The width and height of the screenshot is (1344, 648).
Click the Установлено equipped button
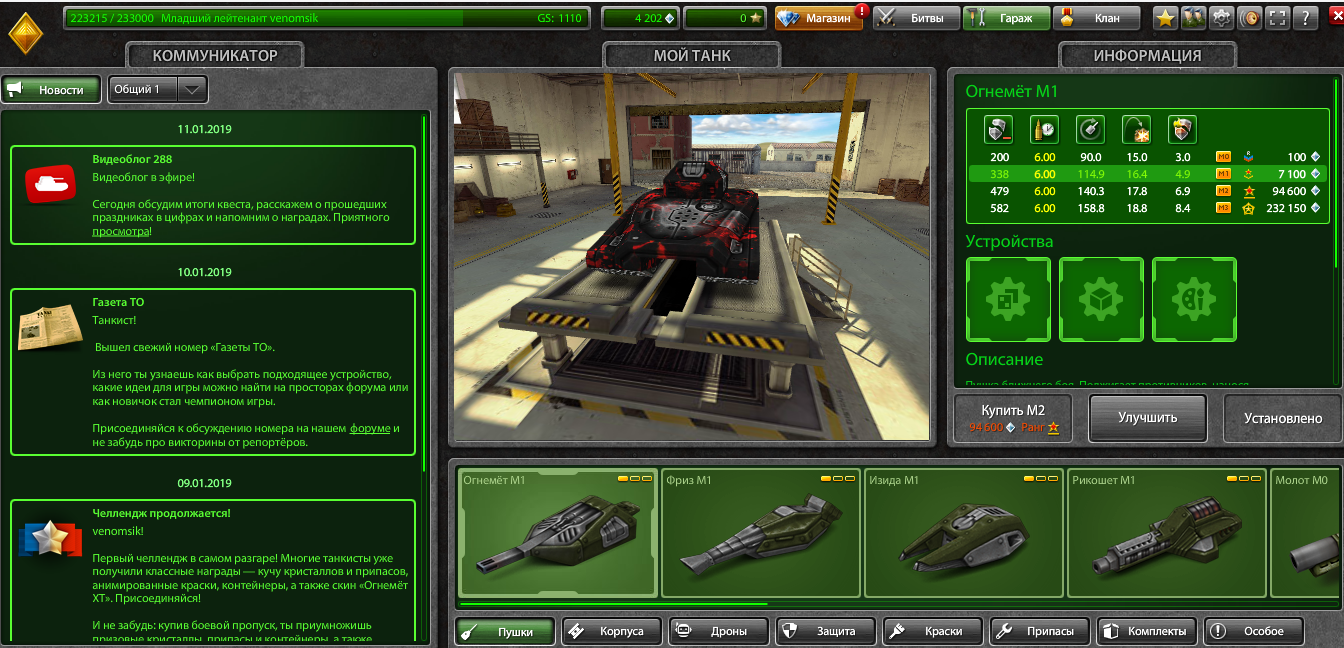[x=1283, y=418]
